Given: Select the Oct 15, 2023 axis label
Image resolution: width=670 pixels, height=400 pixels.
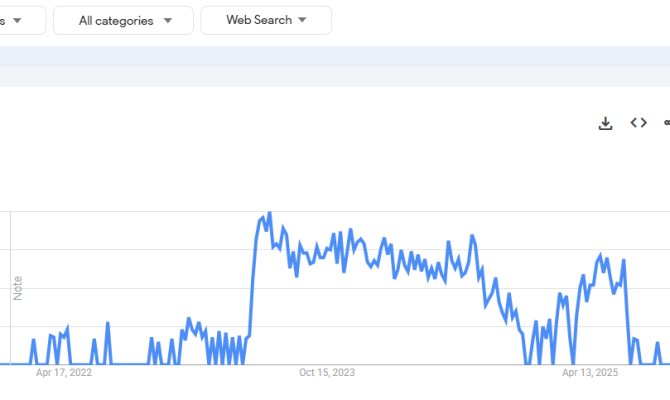Looking at the screenshot, I should point(327,373).
